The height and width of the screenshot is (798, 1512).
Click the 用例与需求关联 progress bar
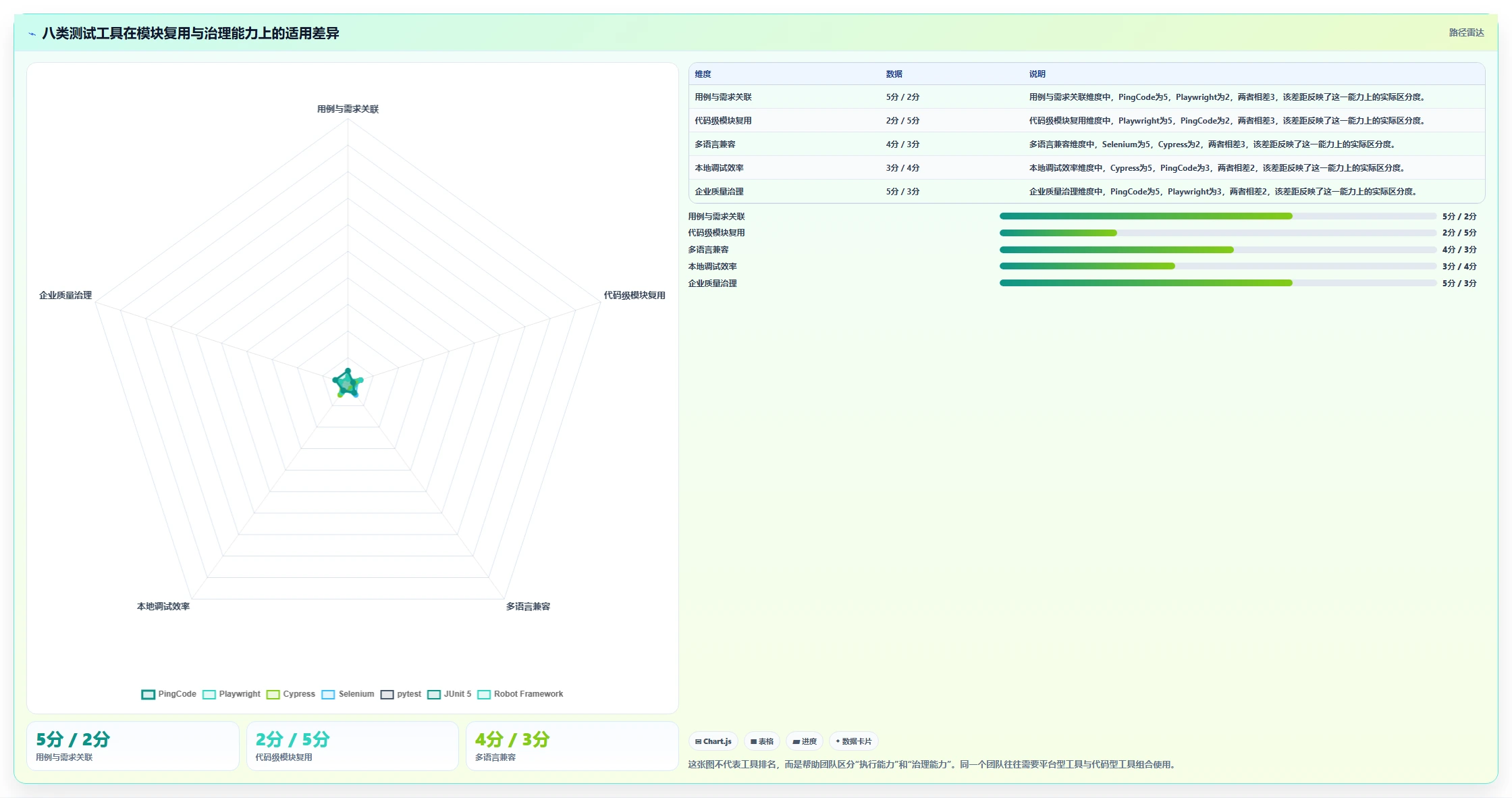coord(1218,216)
